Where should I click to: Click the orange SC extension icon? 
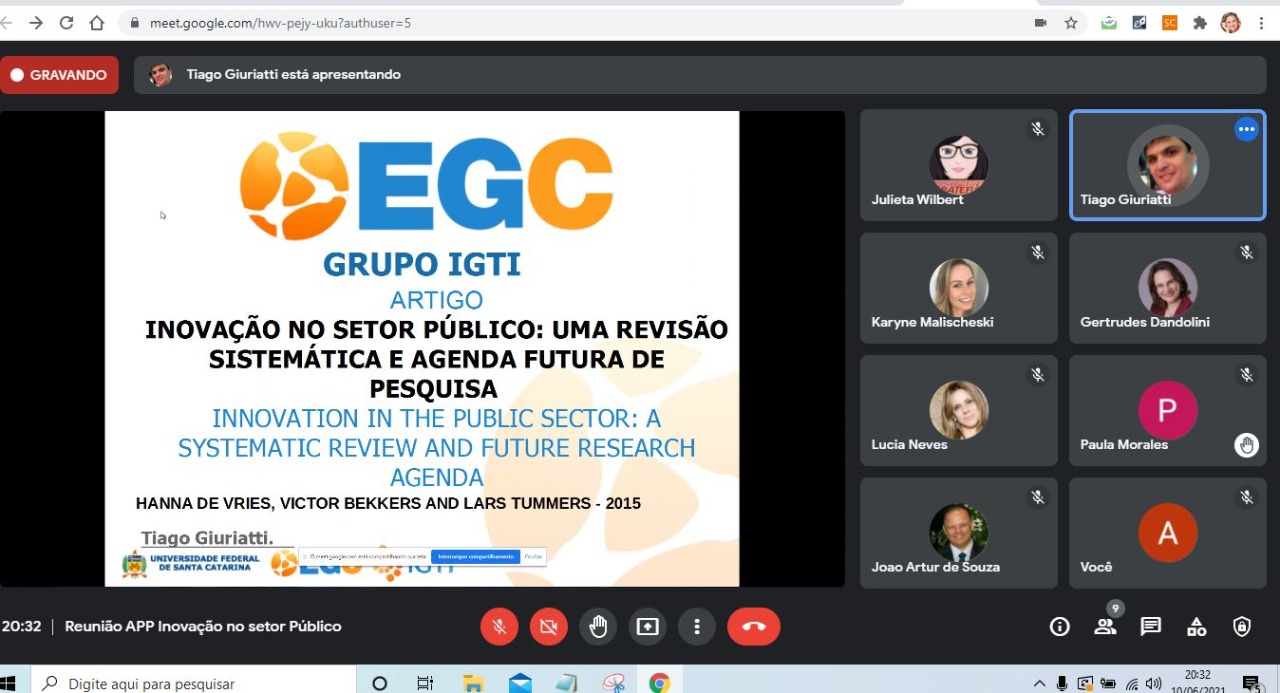click(1170, 22)
